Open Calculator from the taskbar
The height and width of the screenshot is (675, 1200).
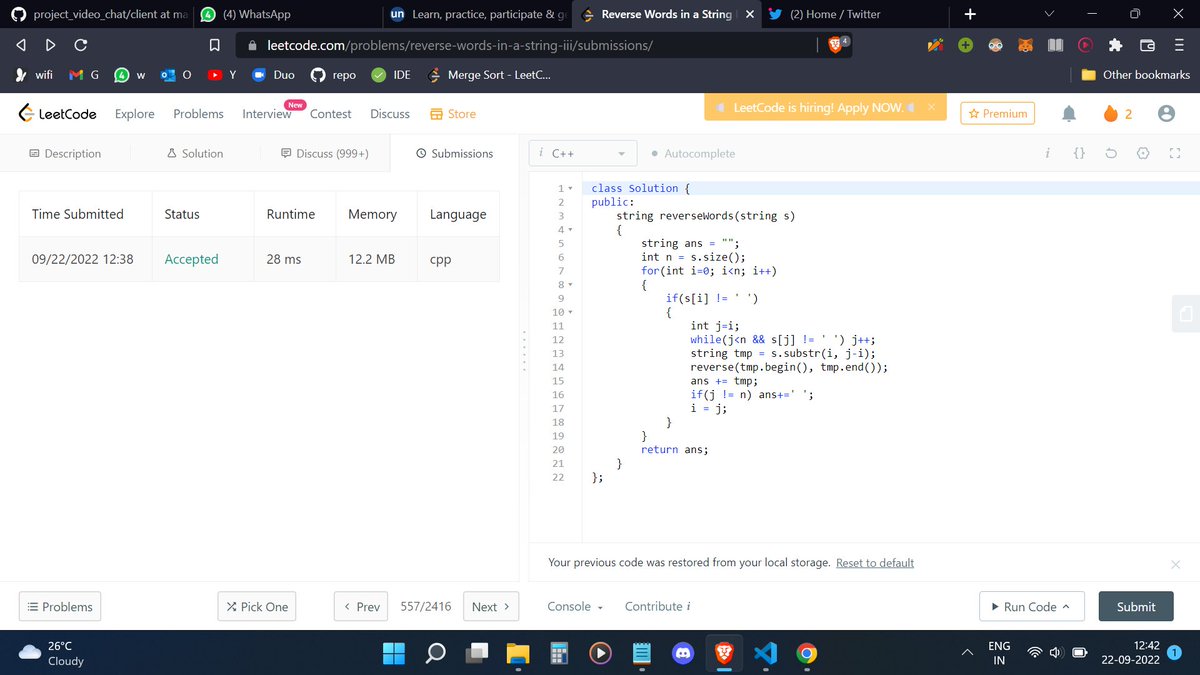[558, 653]
